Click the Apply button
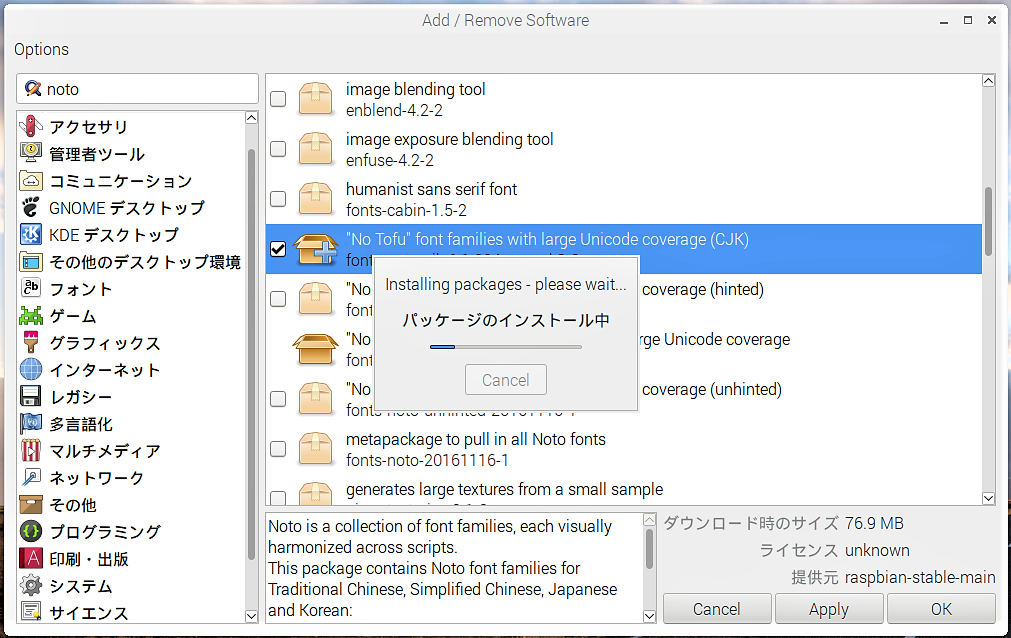Screen dimensions: 1011x638 pyautogui.click(x=829, y=609)
